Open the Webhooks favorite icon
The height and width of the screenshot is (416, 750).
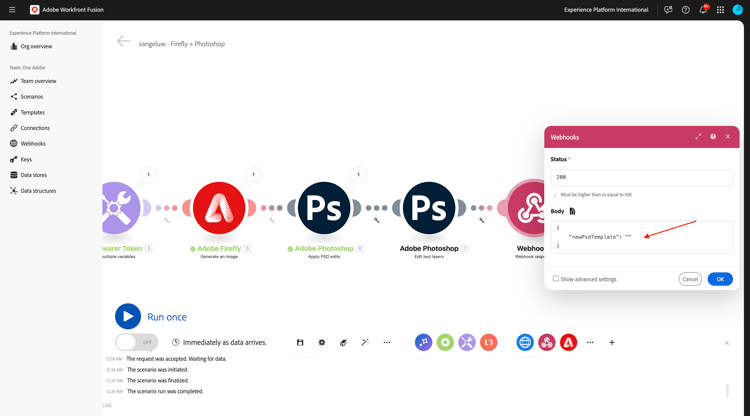tap(547, 342)
